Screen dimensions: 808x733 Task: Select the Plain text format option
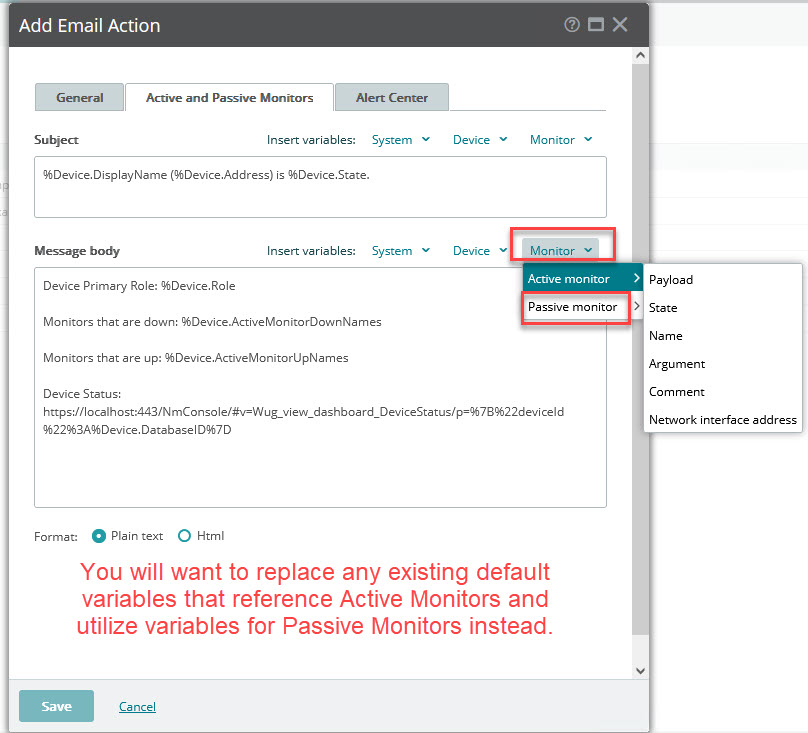[99, 535]
